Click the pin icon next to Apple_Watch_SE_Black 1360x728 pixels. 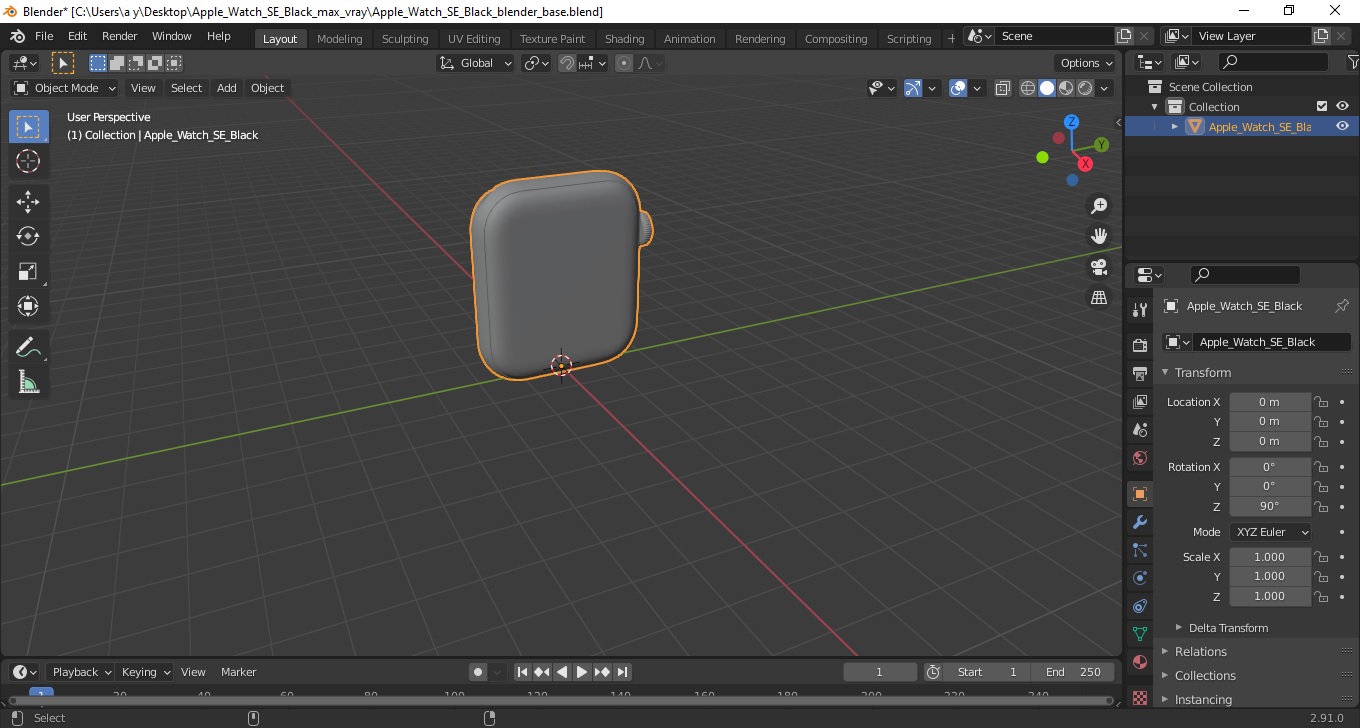(x=1342, y=306)
